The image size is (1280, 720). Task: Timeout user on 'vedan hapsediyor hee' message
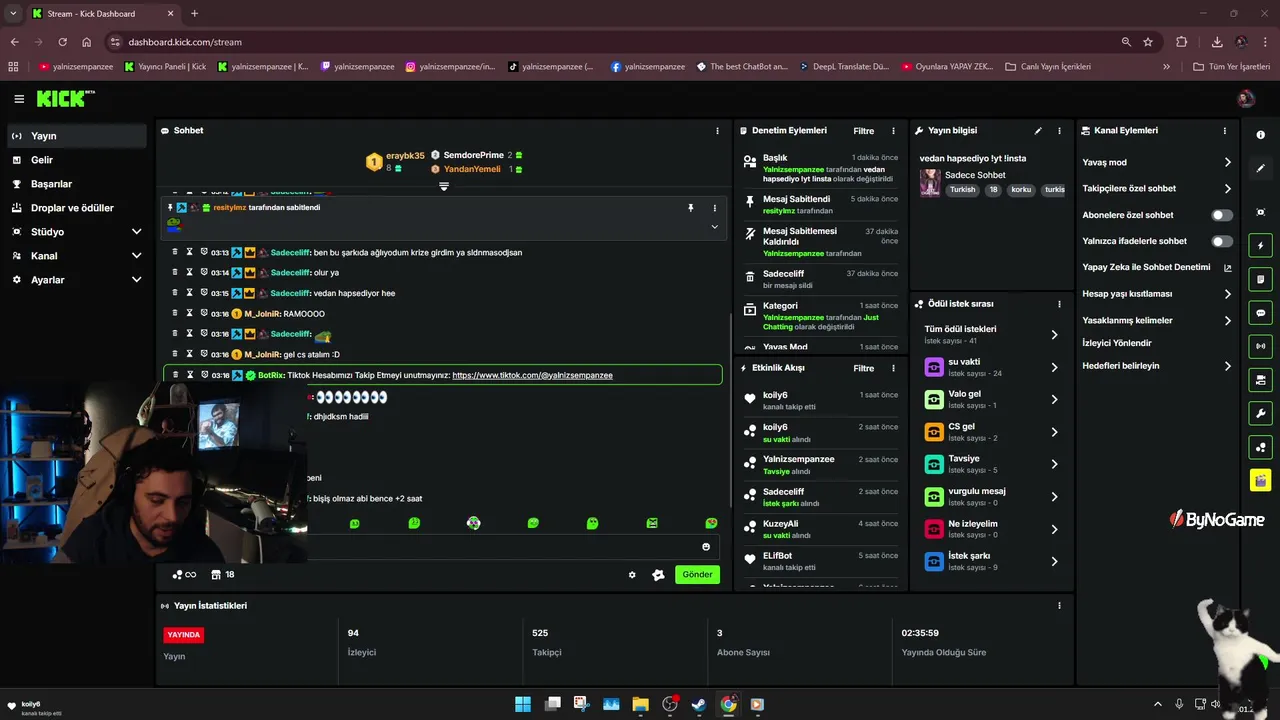coord(189,293)
